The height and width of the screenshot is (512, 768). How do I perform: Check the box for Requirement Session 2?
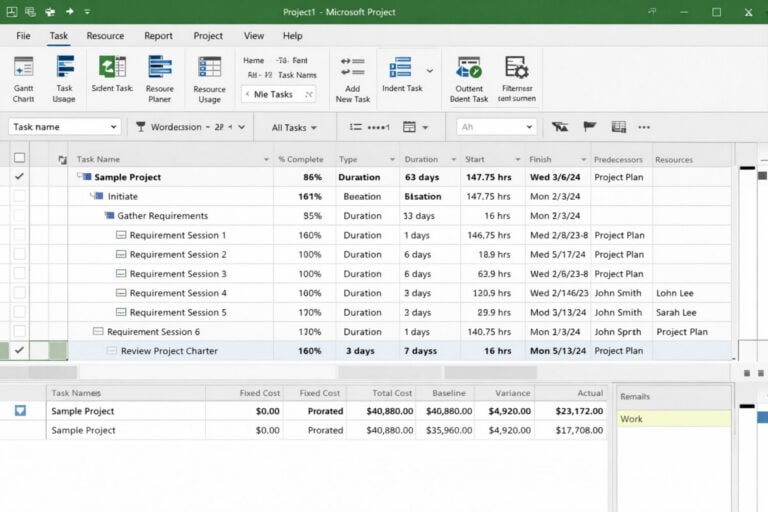coord(19,254)
